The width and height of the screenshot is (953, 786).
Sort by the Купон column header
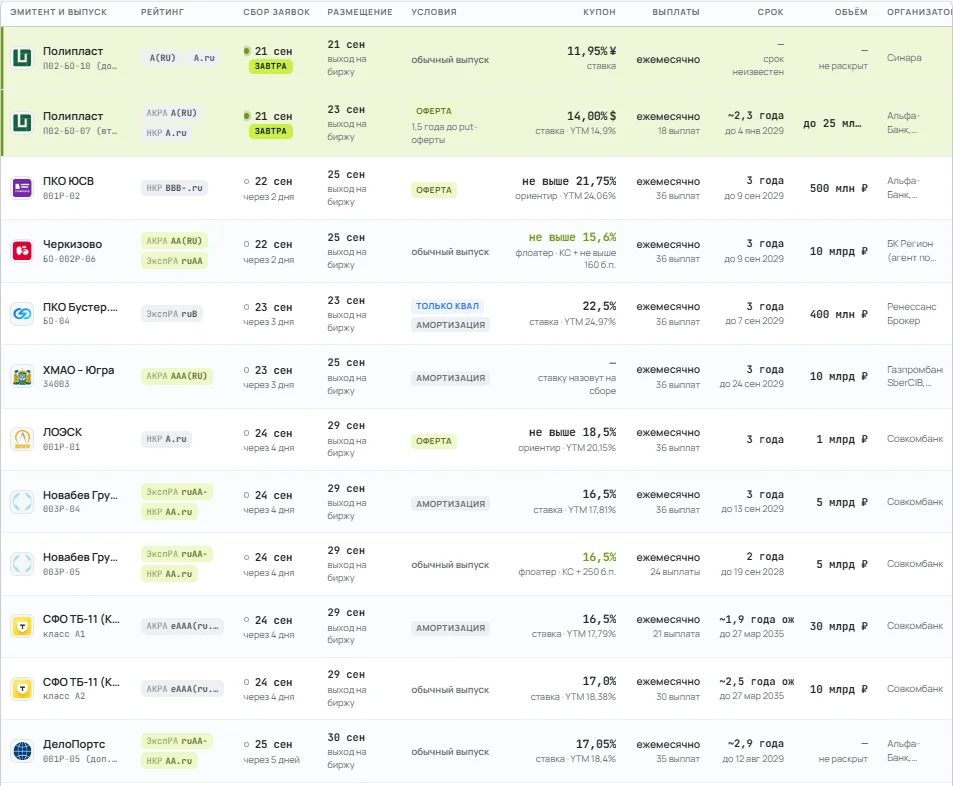pyautogui.click(x=599, y=12)
